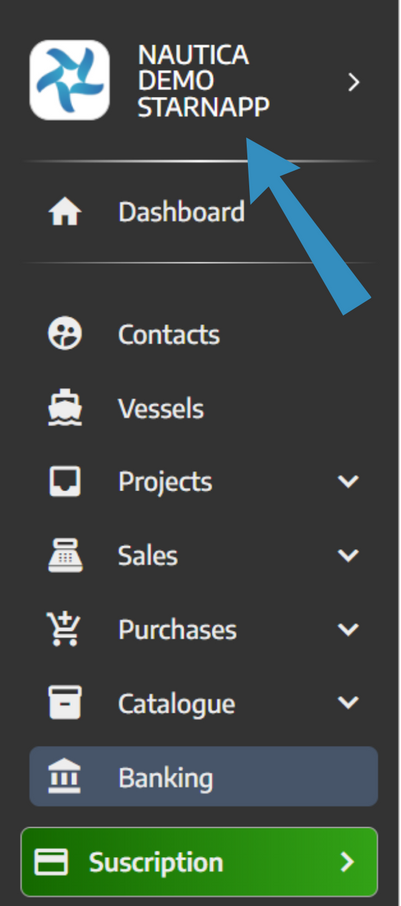The image size is (401, 906).
Task: Select the NAUTICA DEMO STARNAPP company name
Action: point(203,81)
